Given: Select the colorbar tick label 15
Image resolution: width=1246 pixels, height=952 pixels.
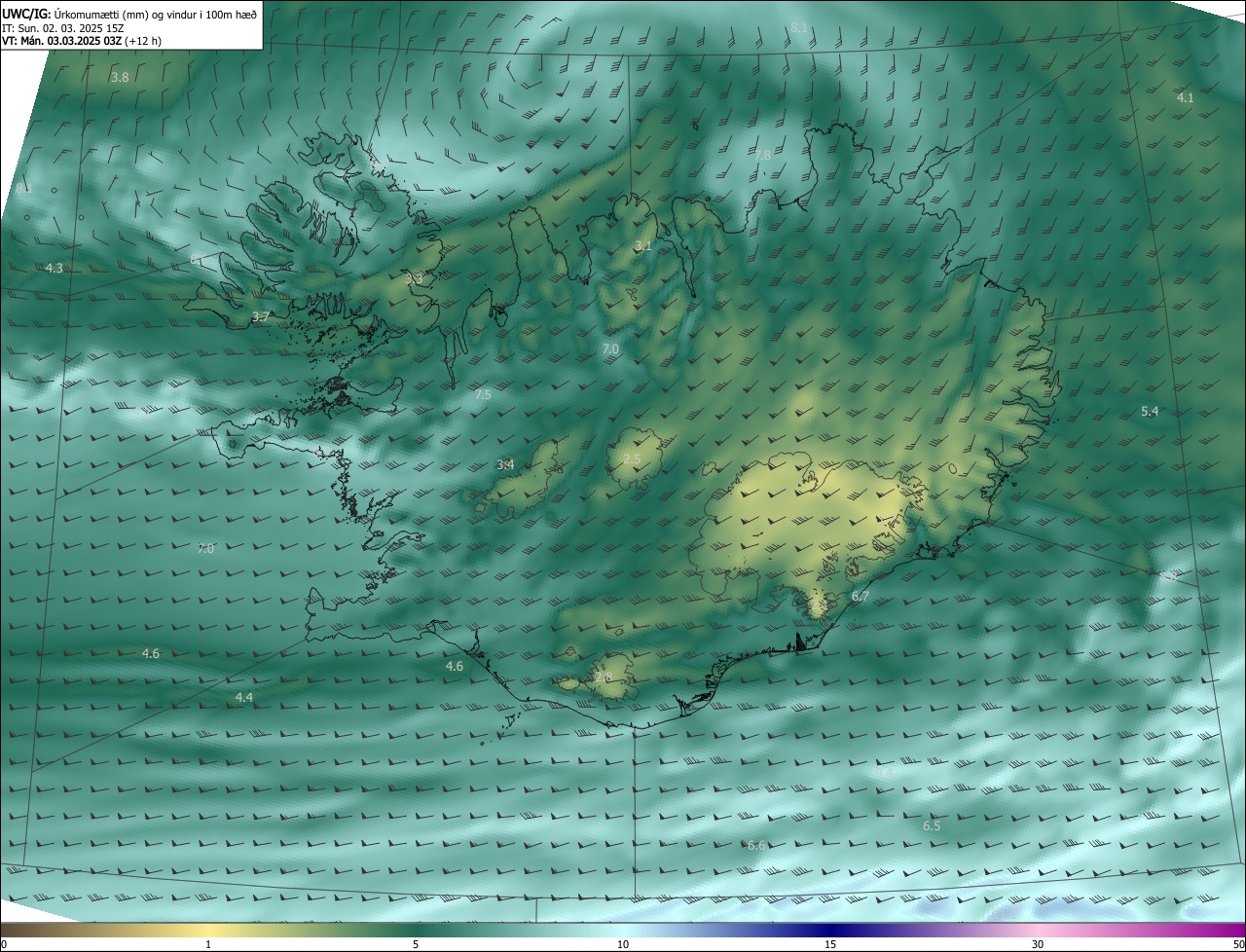Looking at the screenshot, I should point(830,944).
